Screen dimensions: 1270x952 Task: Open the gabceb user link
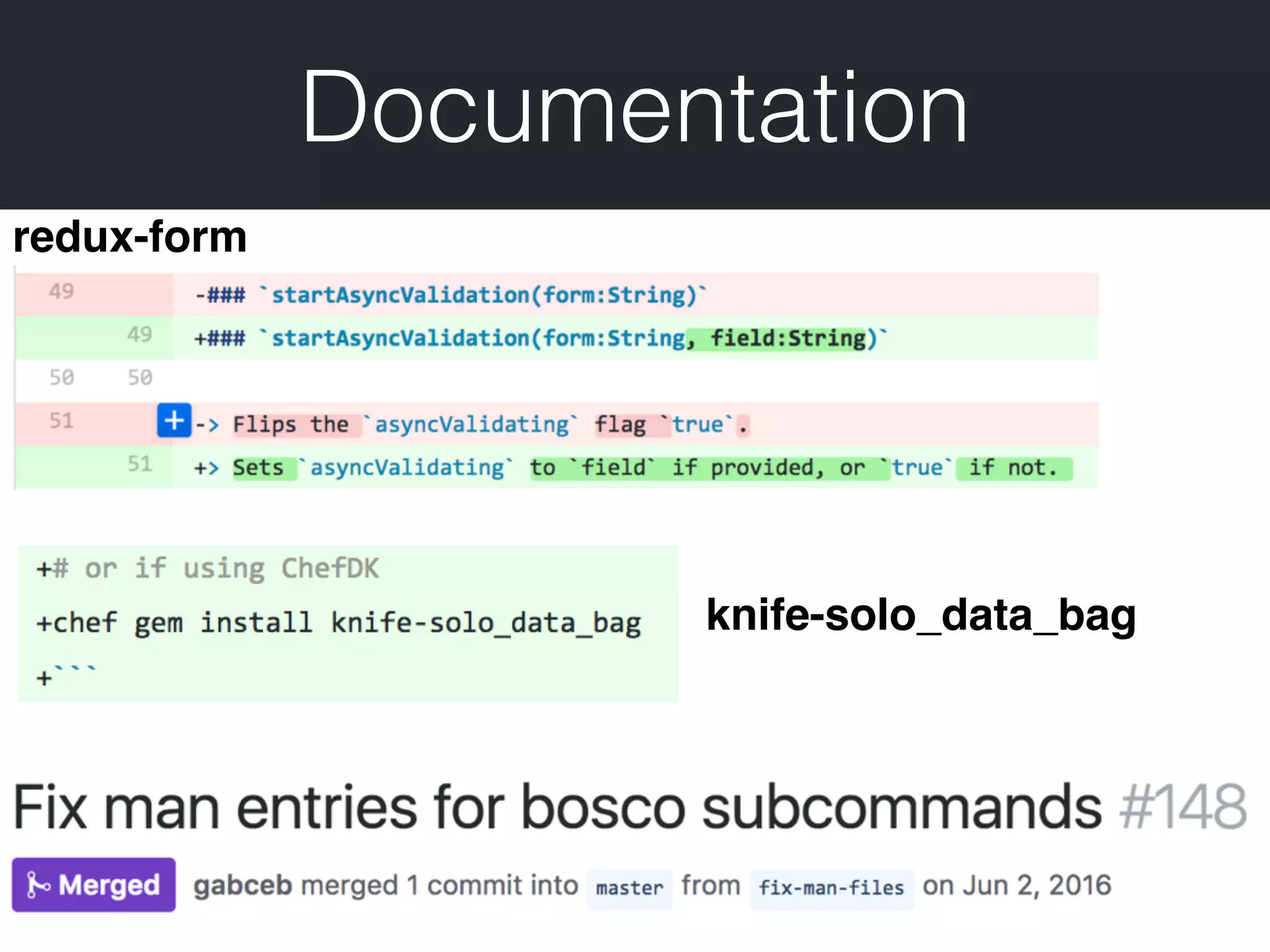(242, 885)
